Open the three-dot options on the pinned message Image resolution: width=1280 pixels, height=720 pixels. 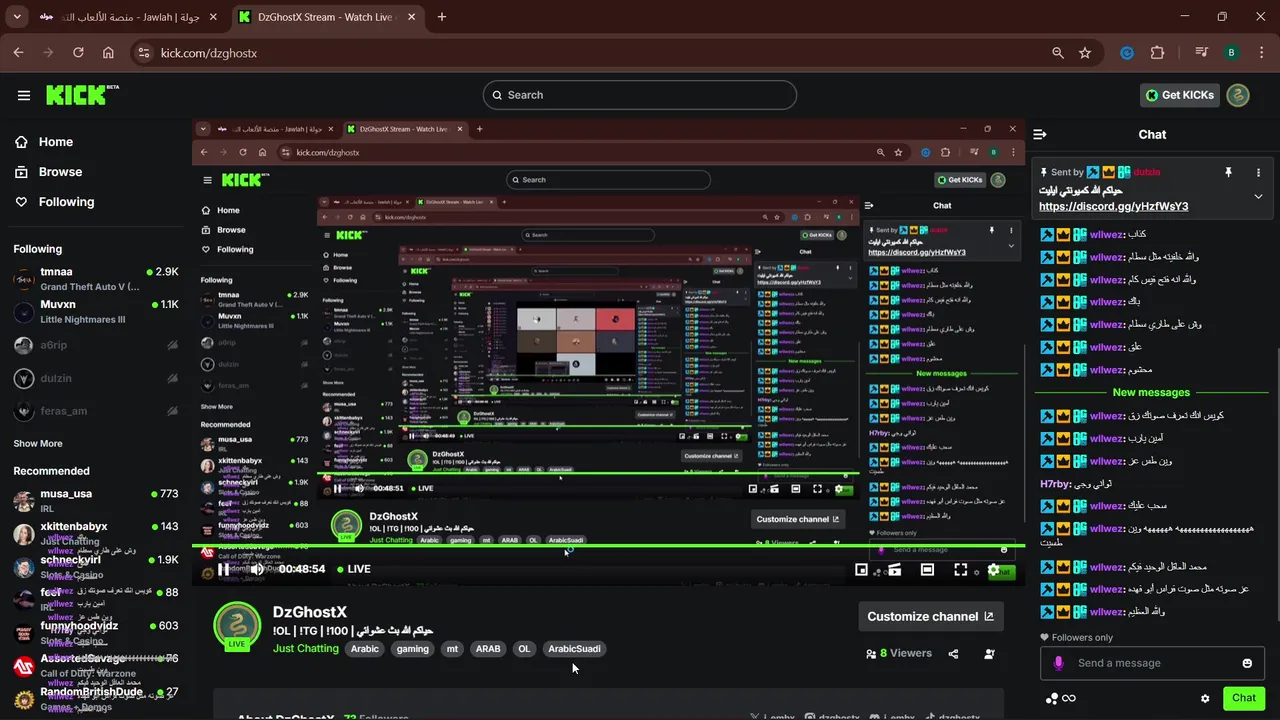(1257, 172)
